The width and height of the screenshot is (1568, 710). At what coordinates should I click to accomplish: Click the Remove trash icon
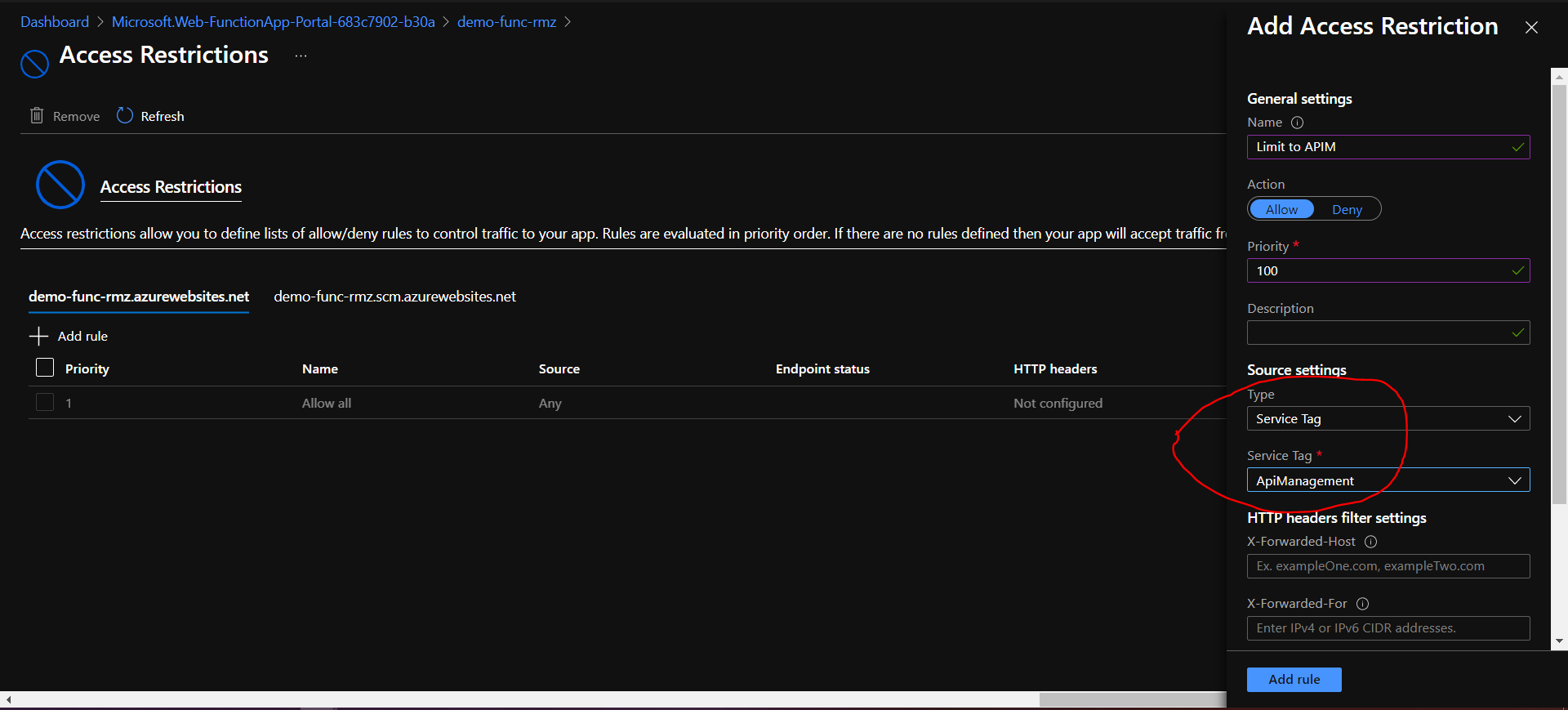pyautogui.click(x=37, y=116)
